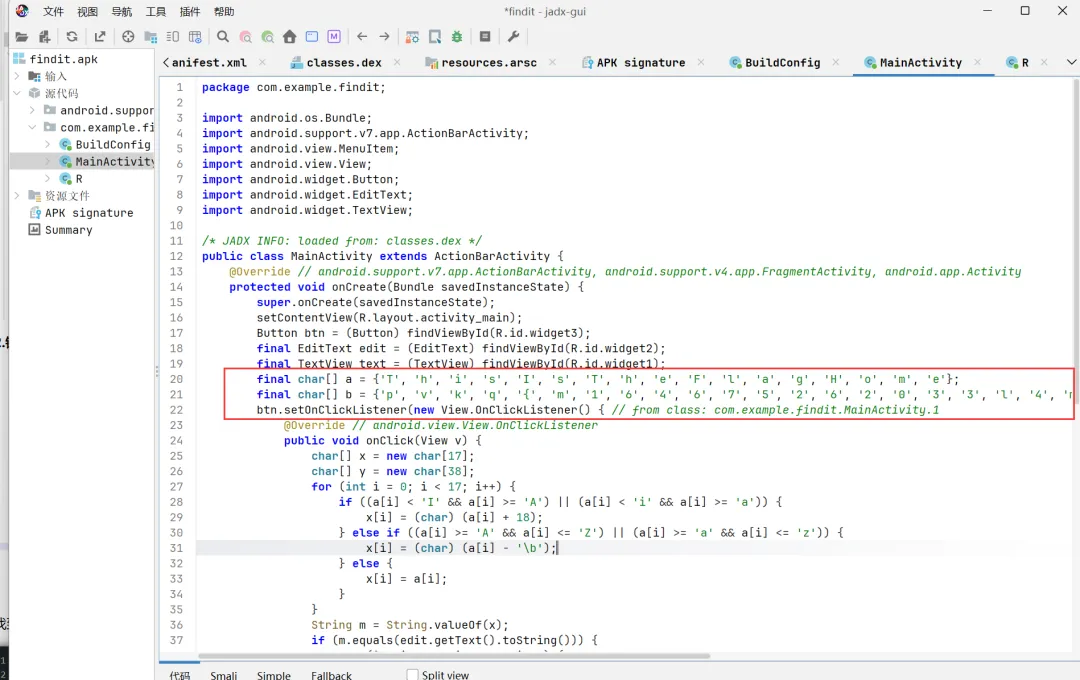Click the onCreate method name in code
Screen dimensions: 1080x680
tap(358, 287)
